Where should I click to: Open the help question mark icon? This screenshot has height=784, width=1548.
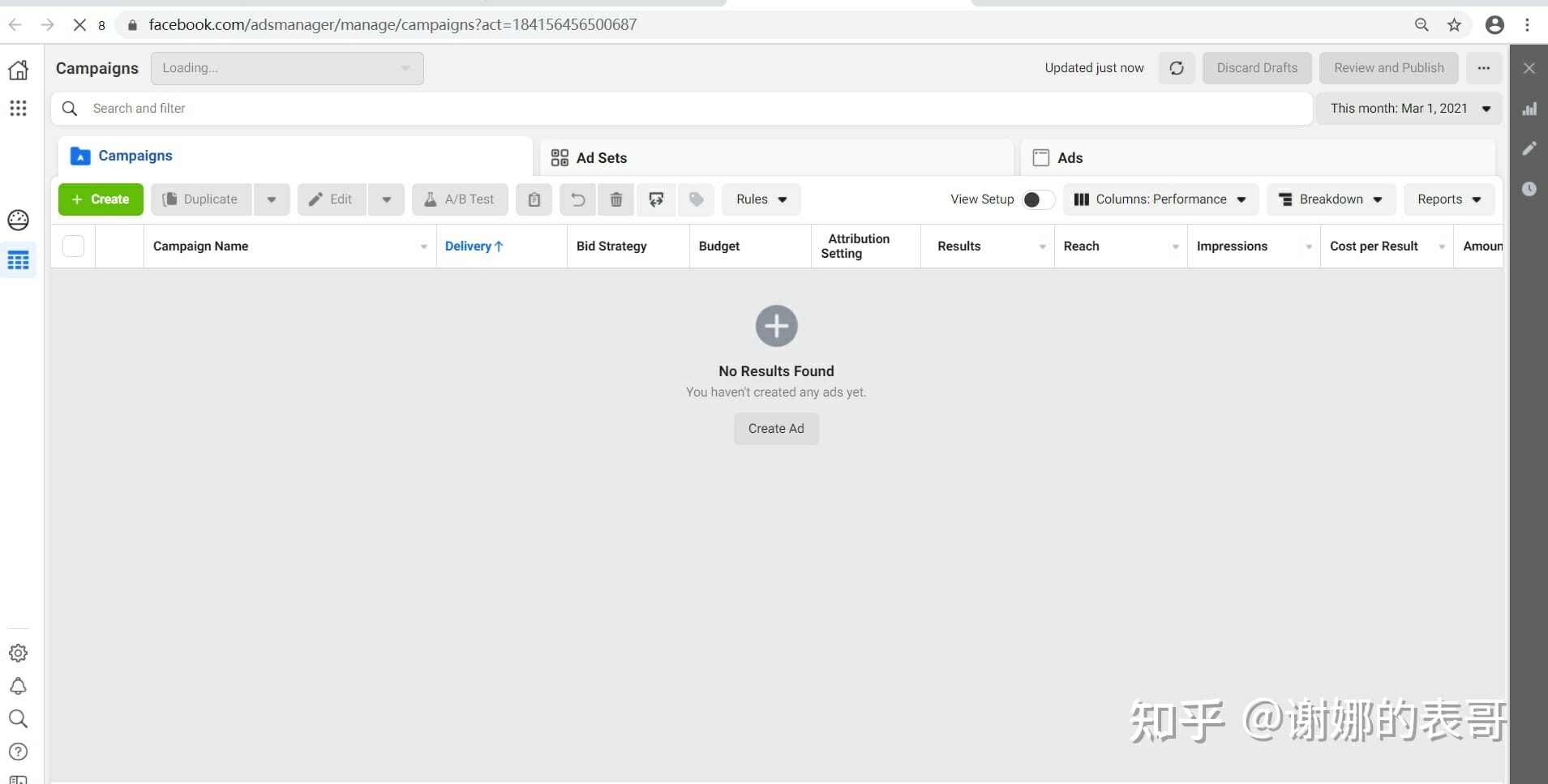18,752
